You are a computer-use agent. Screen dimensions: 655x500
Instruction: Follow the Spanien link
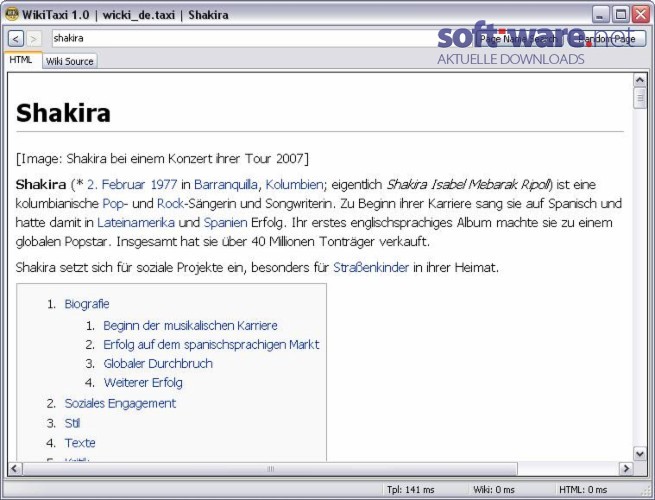[226, 222]
